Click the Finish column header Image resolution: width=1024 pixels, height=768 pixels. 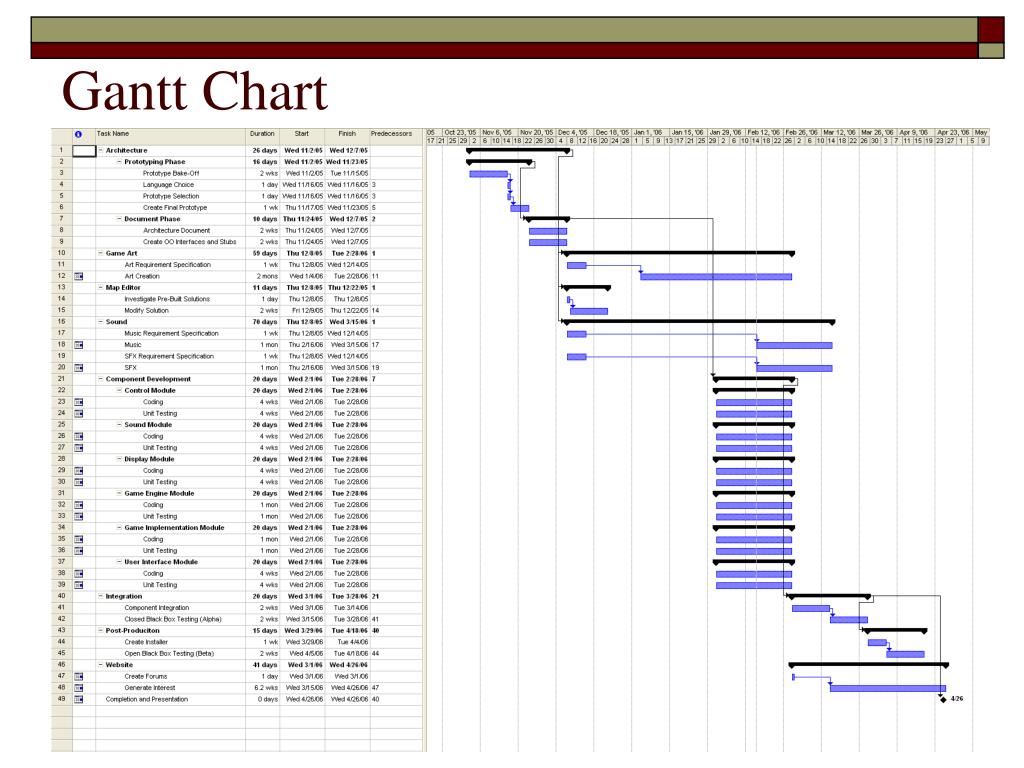coord(347,136)
